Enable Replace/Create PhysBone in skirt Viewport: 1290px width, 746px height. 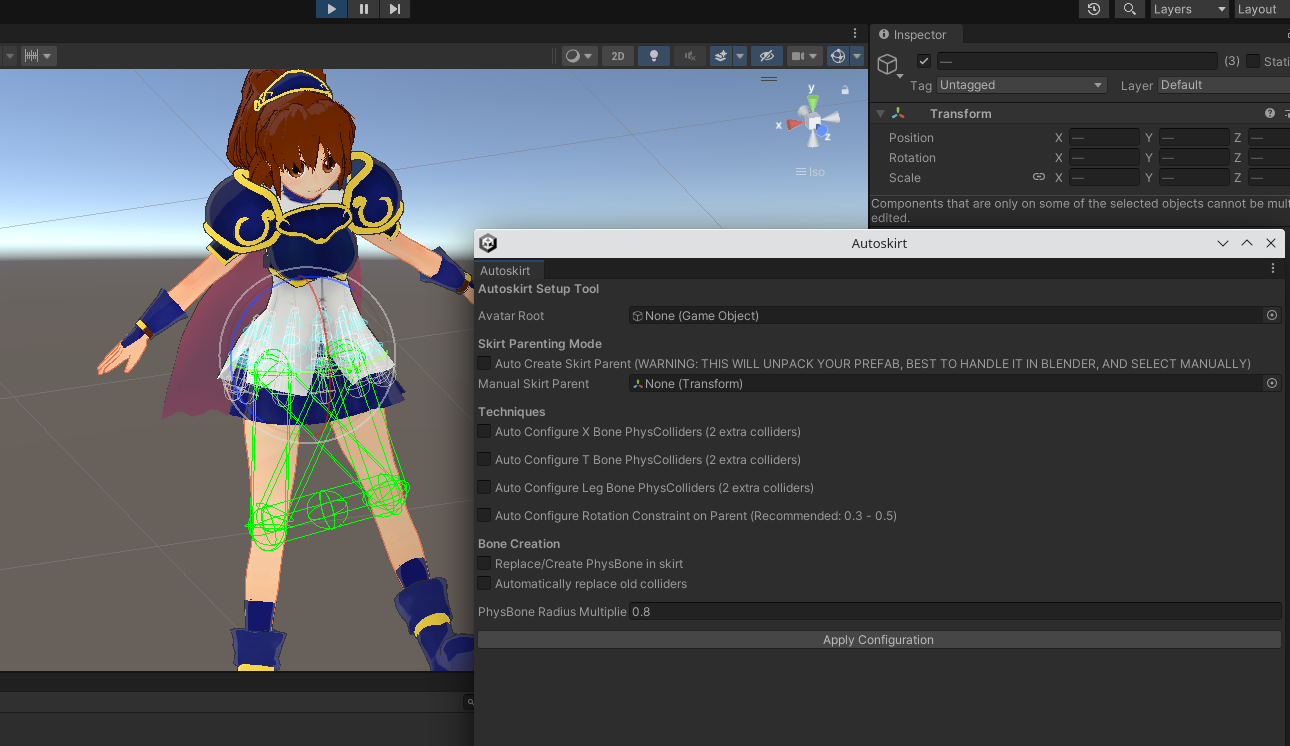coord(484,564)
